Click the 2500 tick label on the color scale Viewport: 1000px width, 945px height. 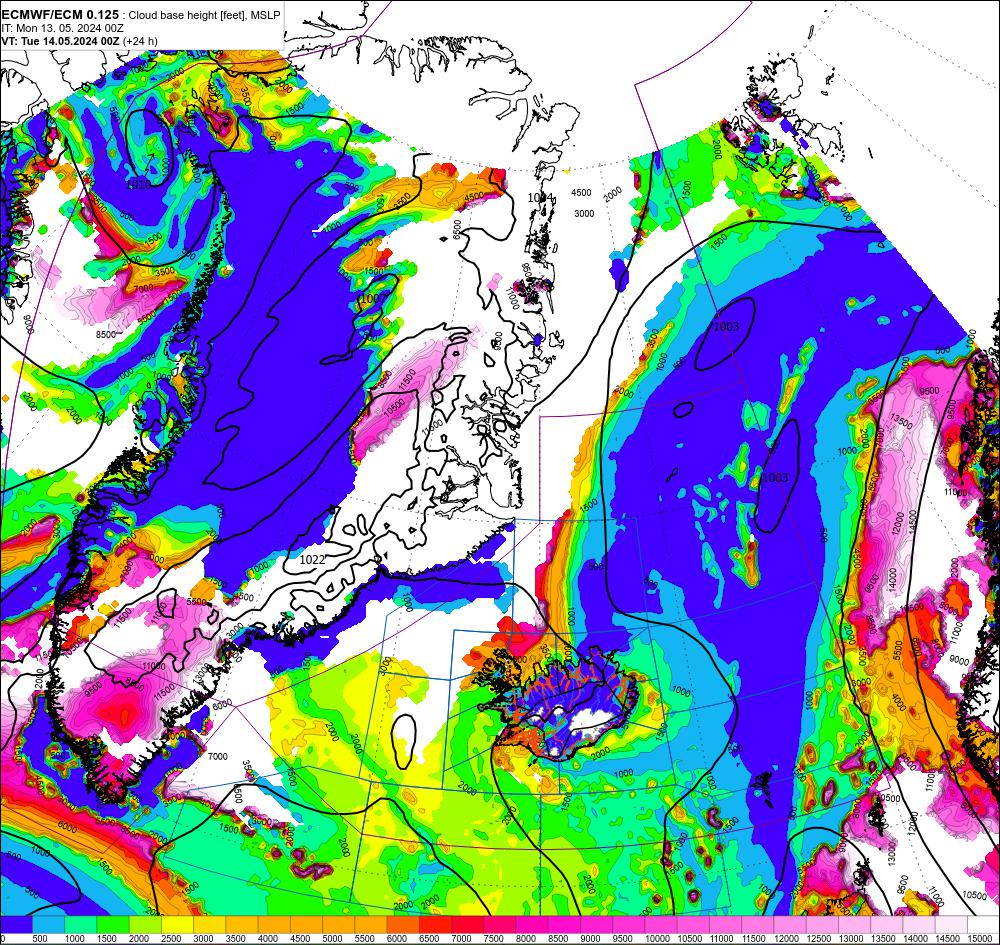172,938
